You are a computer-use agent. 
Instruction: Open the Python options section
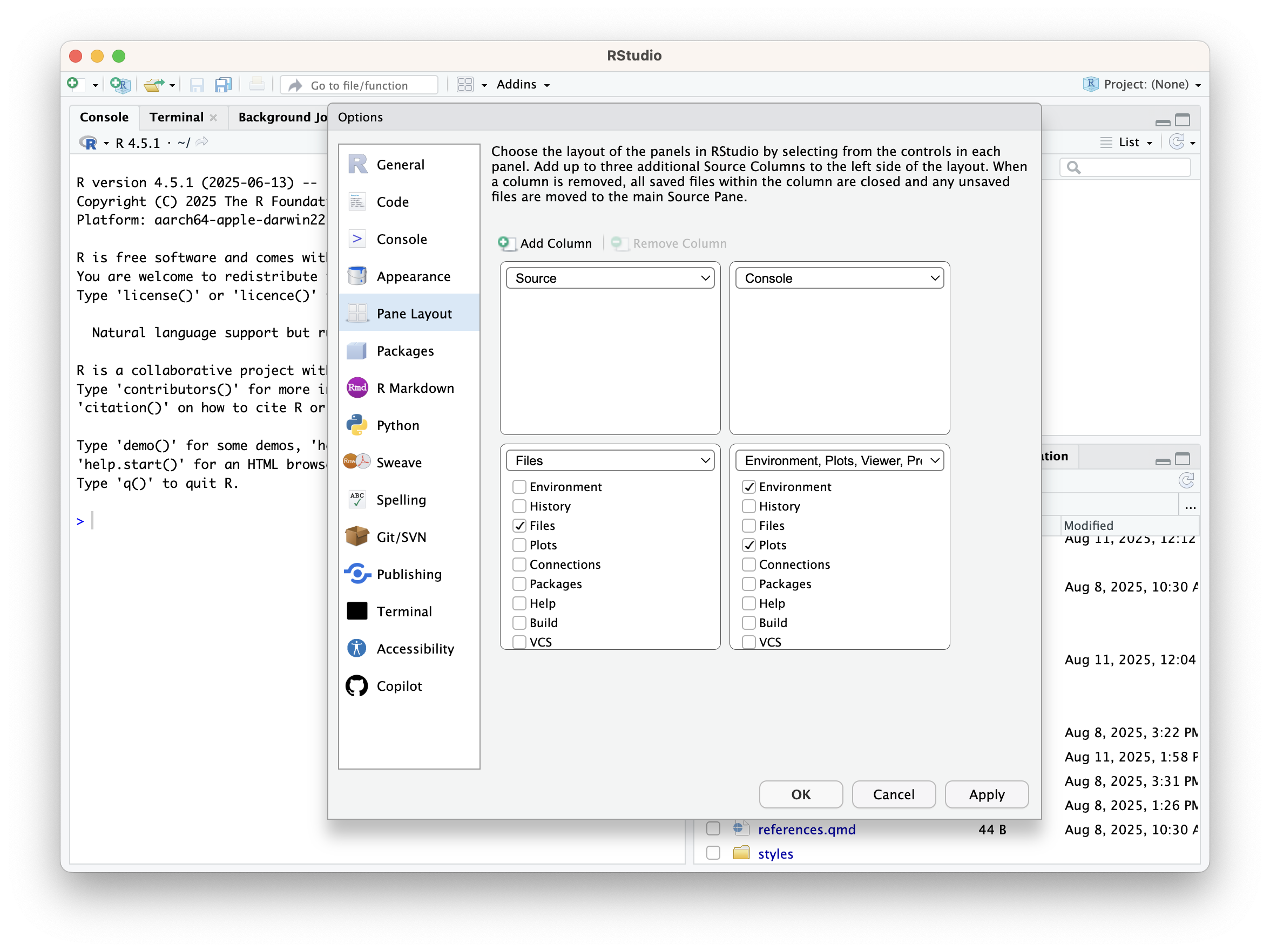409,425
